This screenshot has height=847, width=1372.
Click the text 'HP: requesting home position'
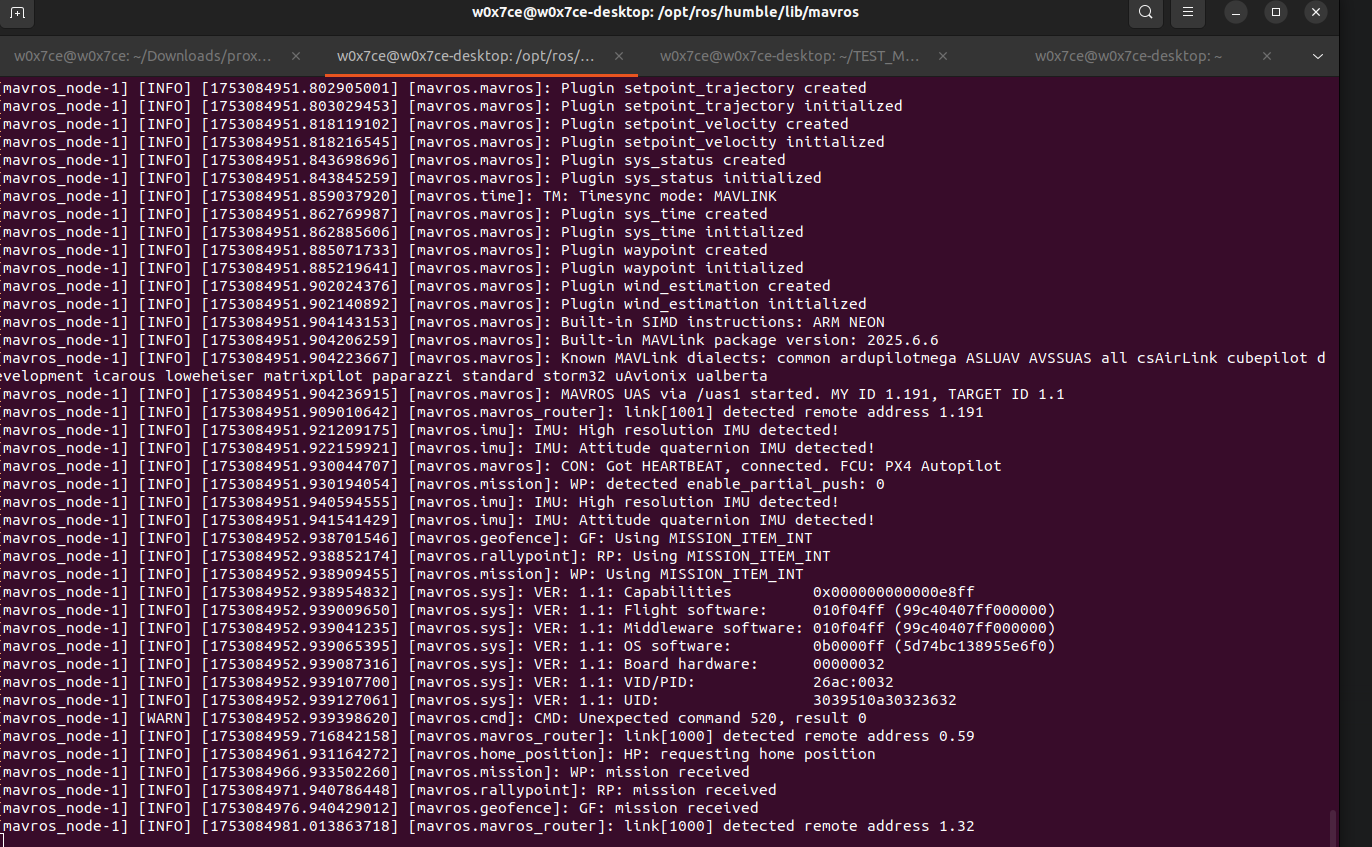tap(750, 754)
